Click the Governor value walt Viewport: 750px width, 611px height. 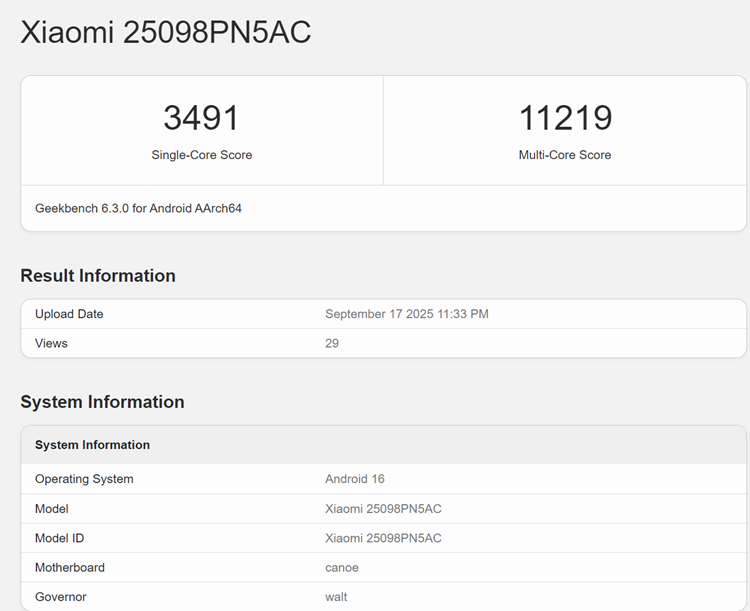click(x=336, y=597)
